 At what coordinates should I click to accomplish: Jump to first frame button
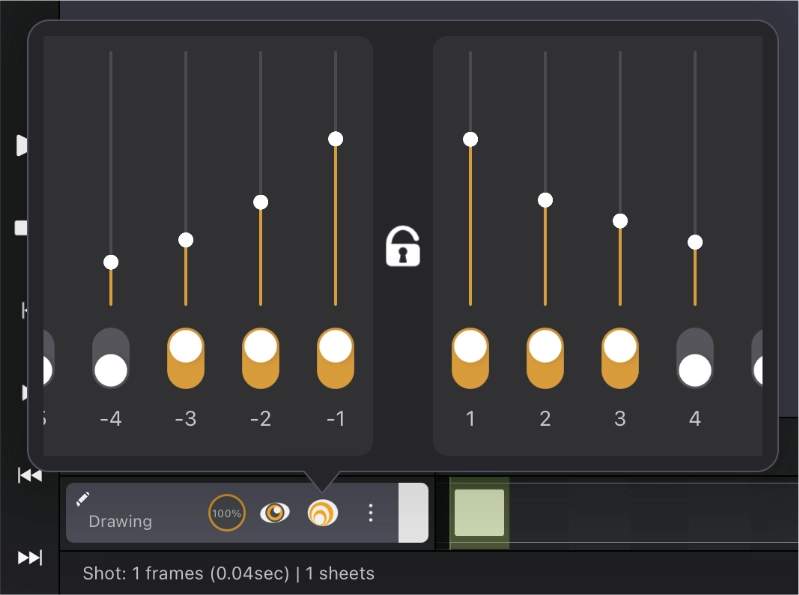coord(30,475)
